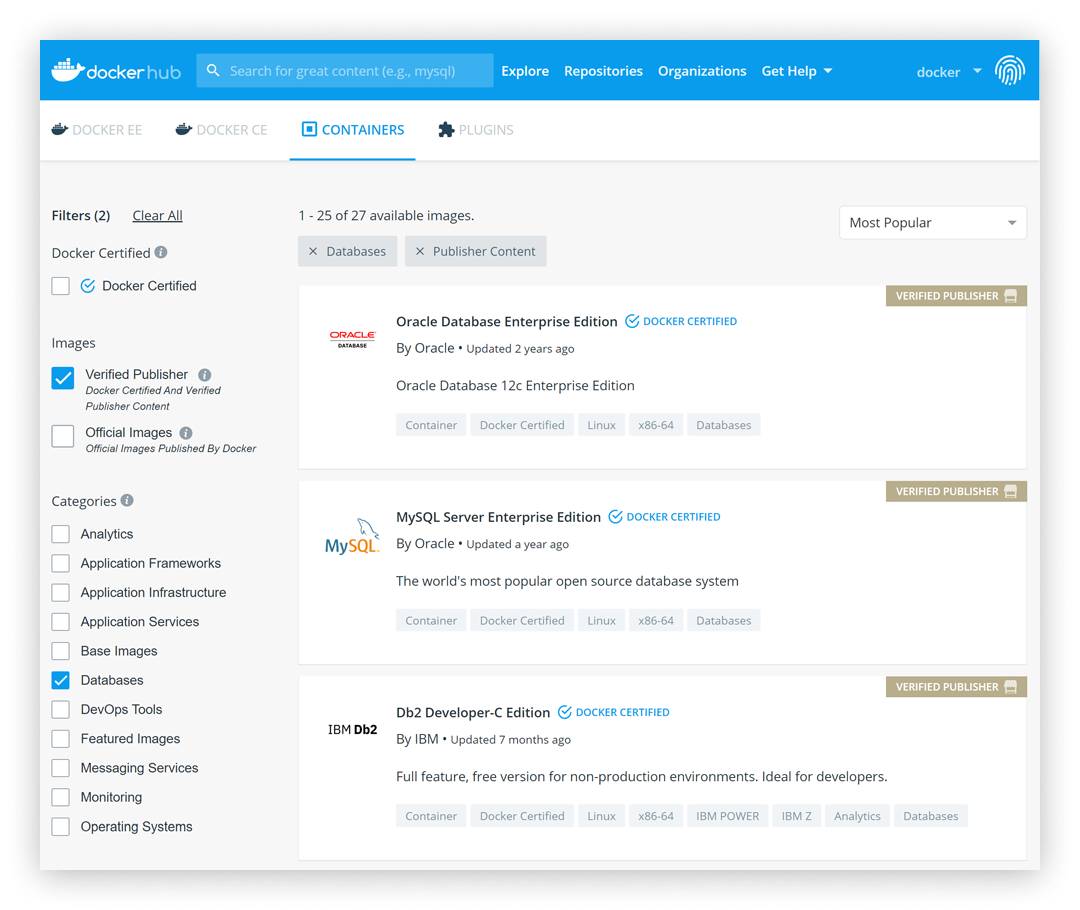The width and height of the screenshot is (1080, 910).
Task: Open Repositories in the top navigation
Action: (x=603, y=71)
